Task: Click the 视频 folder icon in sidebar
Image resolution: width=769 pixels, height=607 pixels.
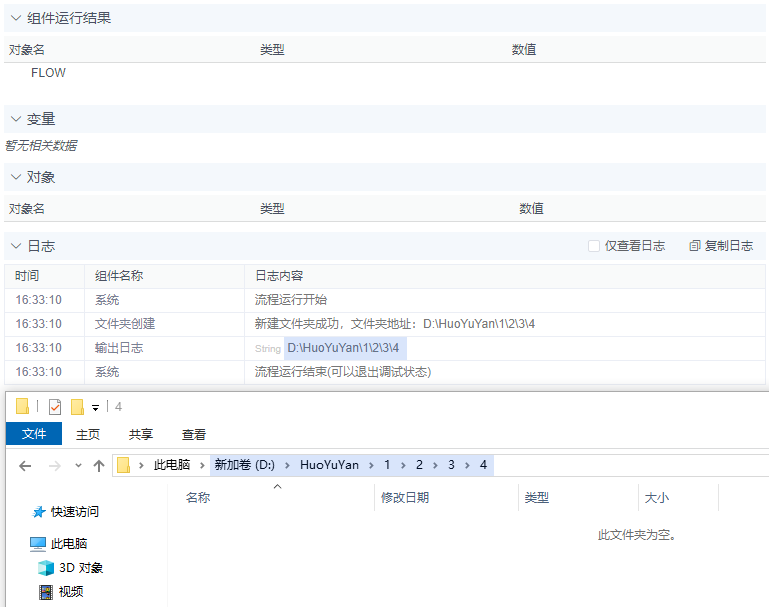Action: [45, 592]
